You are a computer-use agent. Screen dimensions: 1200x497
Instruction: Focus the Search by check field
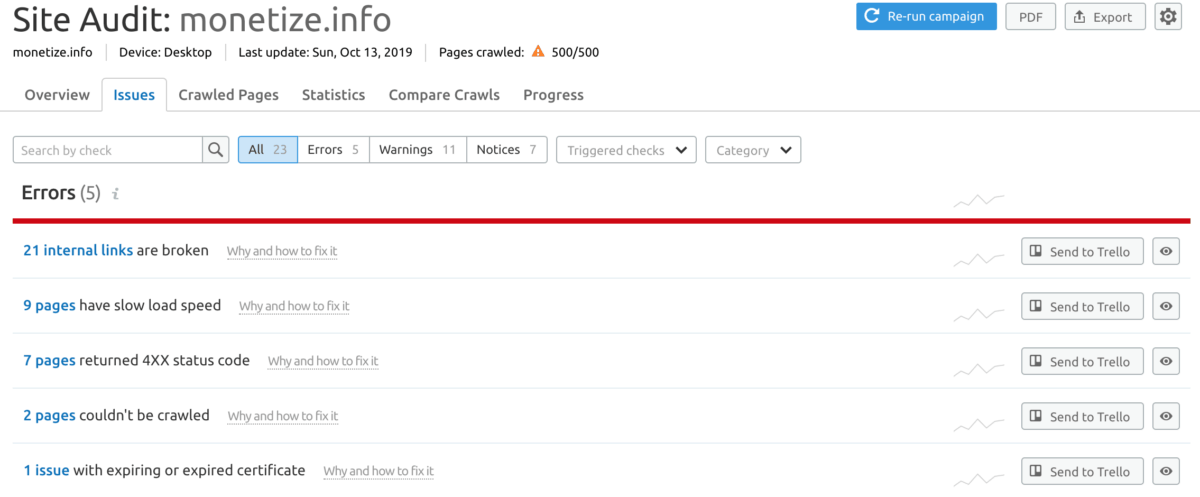coord(108,150)
